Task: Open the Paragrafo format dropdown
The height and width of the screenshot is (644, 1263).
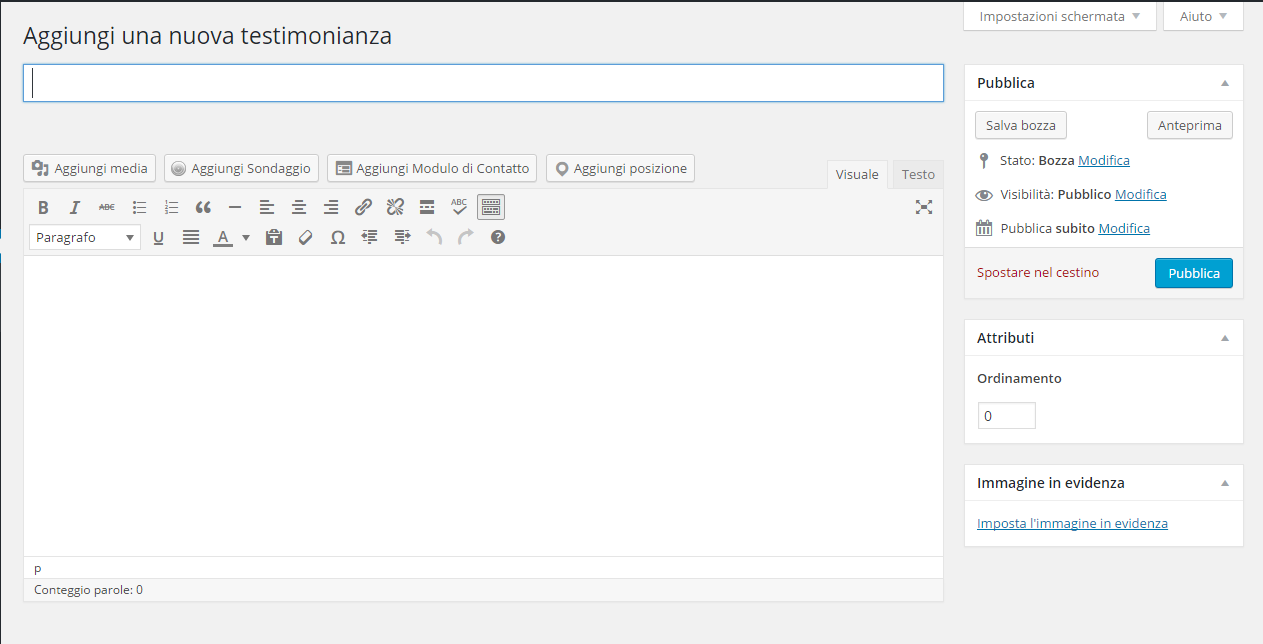Action: (85, 237)
